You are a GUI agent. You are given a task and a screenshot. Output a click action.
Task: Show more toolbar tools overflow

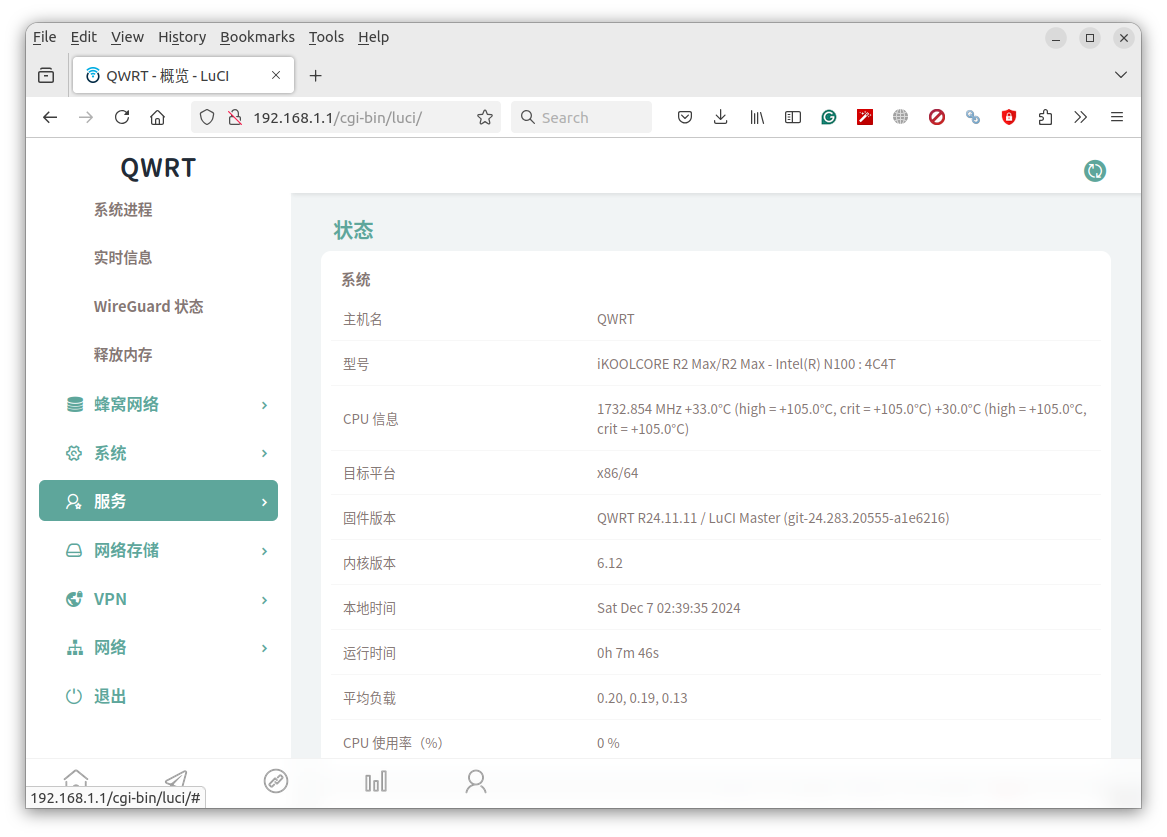tap(1081, 118)
